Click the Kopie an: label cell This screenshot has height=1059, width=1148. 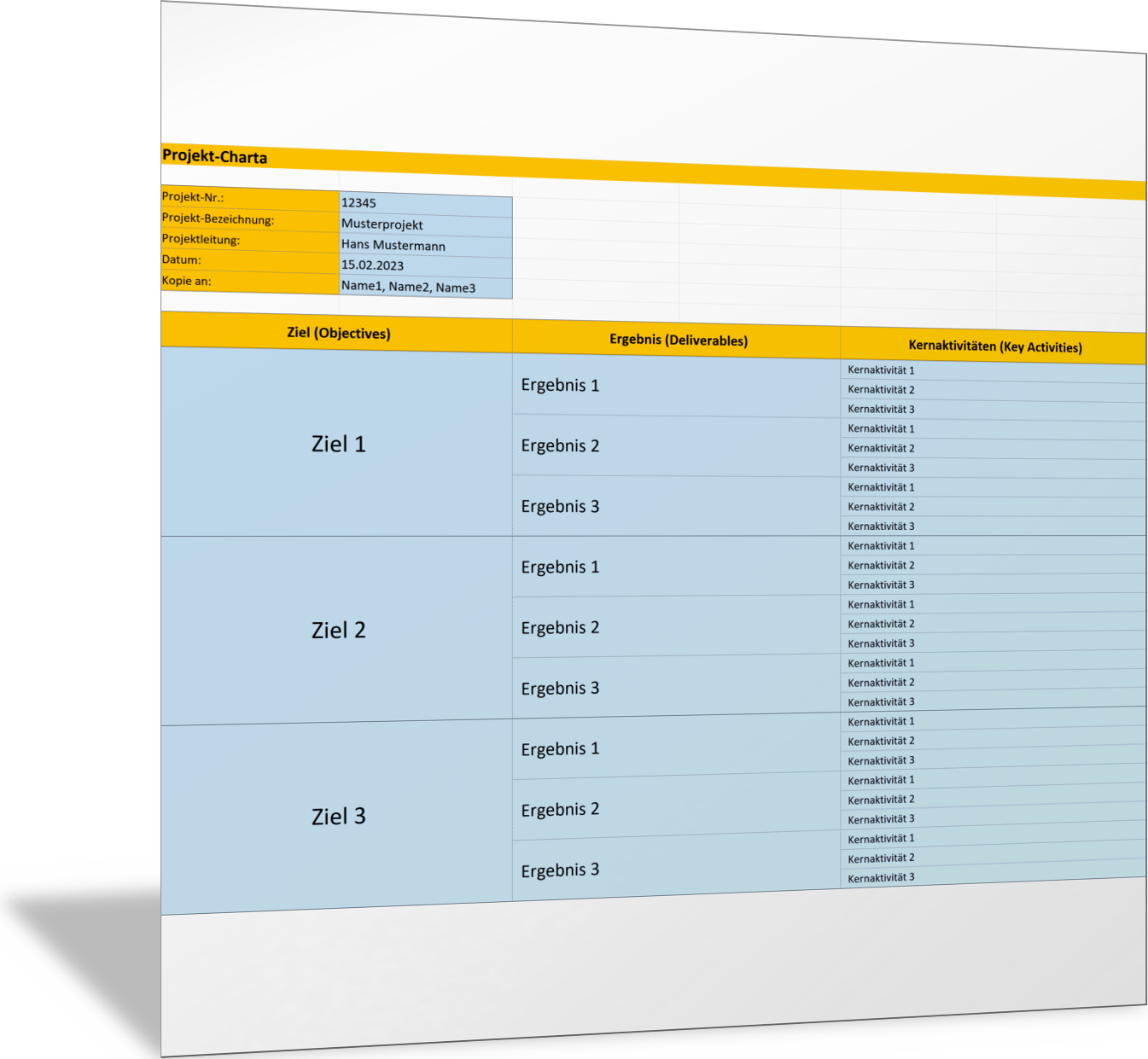(x=250, y=282)
